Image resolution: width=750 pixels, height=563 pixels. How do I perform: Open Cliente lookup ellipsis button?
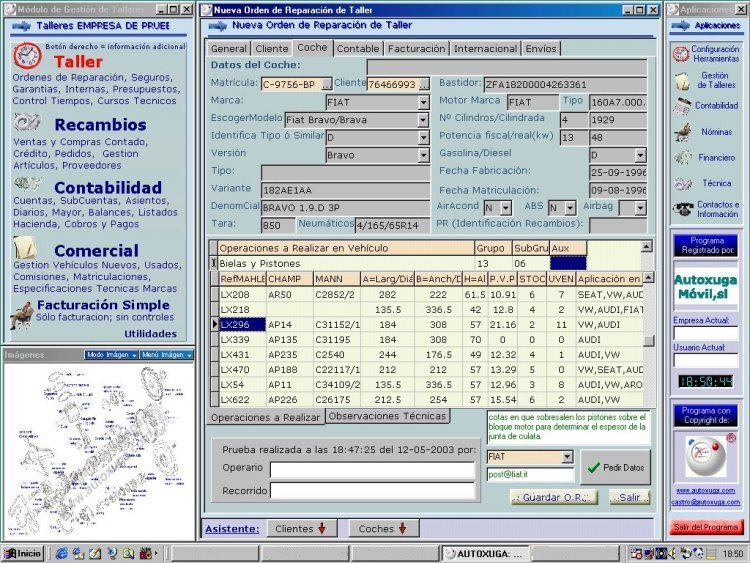coord(424,85)
